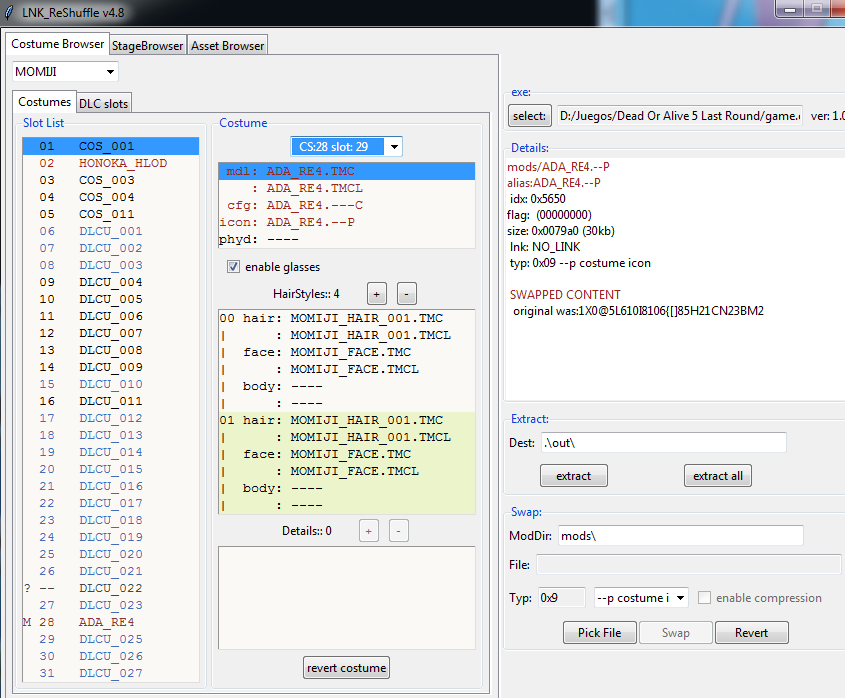Screen dimensions: 845x698
Task: Expand the CS:28 slot: 29 combo box
Action: coord(346,147)
